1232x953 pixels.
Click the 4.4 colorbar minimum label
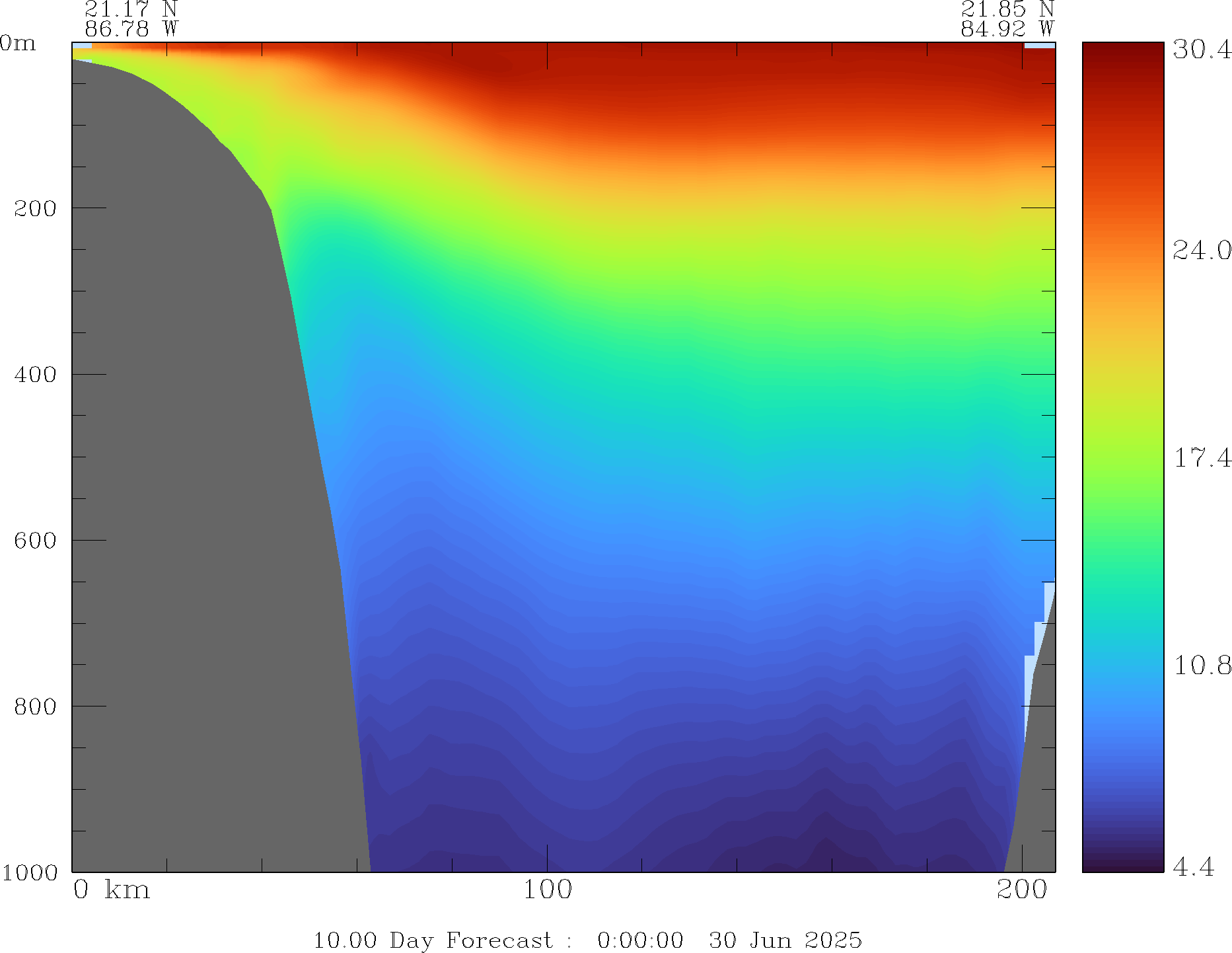tap(1193, 866)
